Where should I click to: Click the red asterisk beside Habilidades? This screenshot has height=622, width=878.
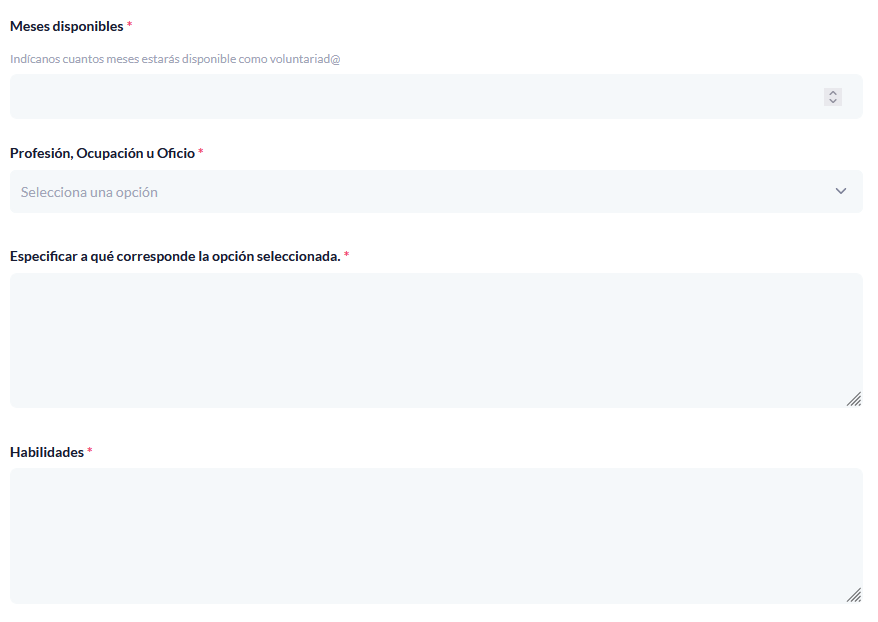[x=90, y=452]
